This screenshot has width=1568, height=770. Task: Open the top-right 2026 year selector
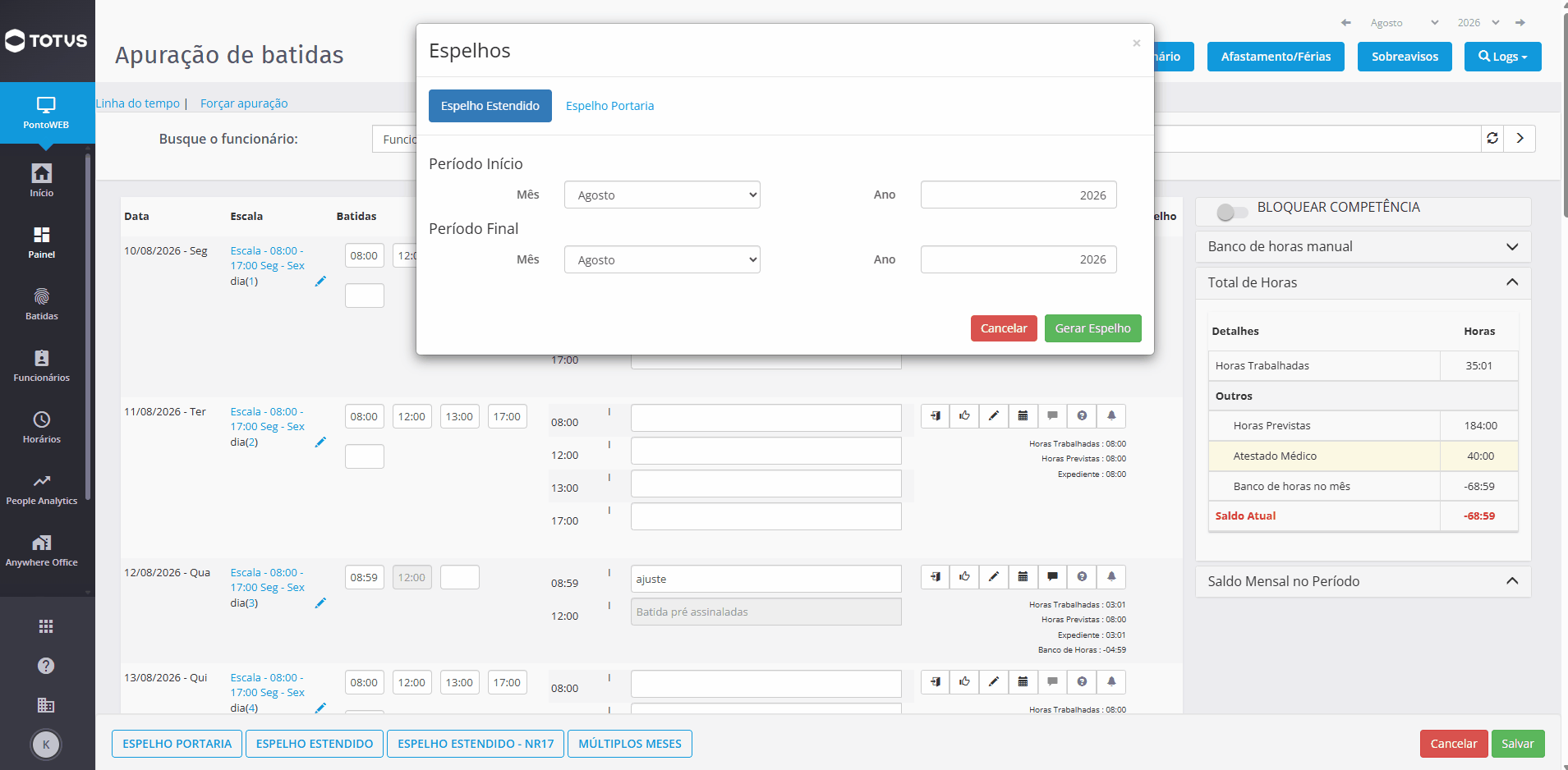[x=1478, y=23]
